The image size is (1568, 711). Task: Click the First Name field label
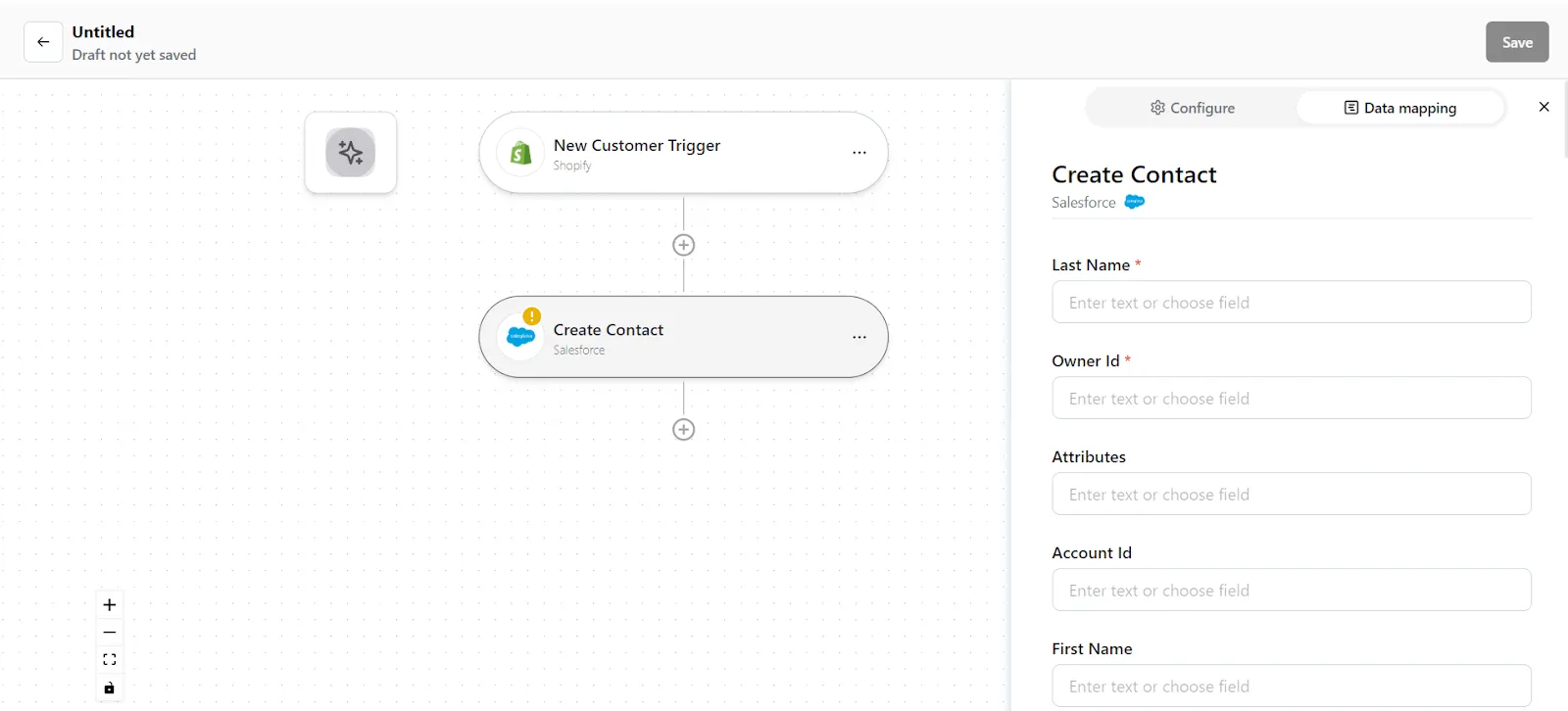click(1092, 648)
